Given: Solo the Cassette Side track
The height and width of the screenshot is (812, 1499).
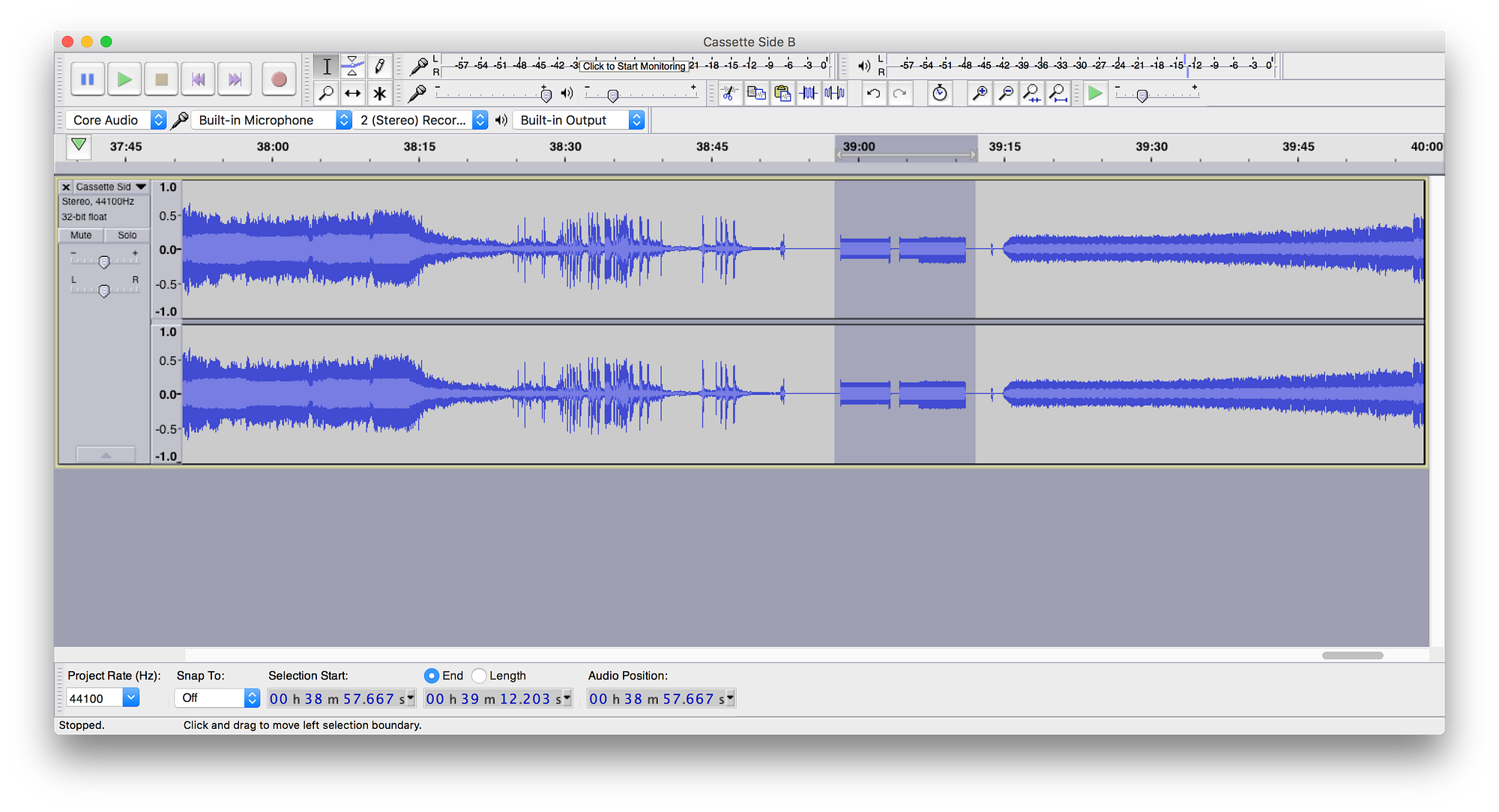Looking at the screenshot, I should (x=127, y=235).
